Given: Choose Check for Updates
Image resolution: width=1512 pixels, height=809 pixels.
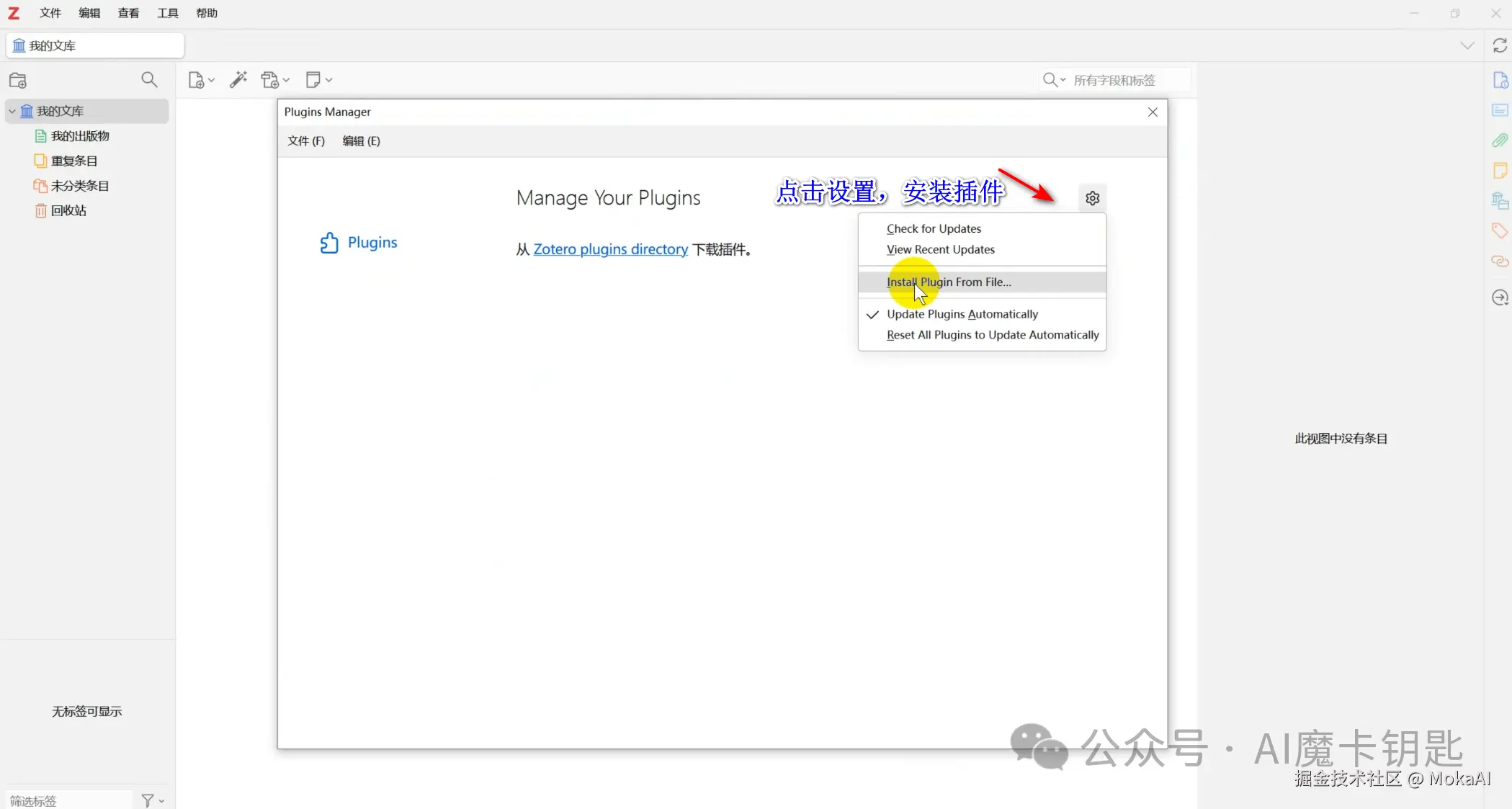Looking at the screenshot, I should 934,228.
